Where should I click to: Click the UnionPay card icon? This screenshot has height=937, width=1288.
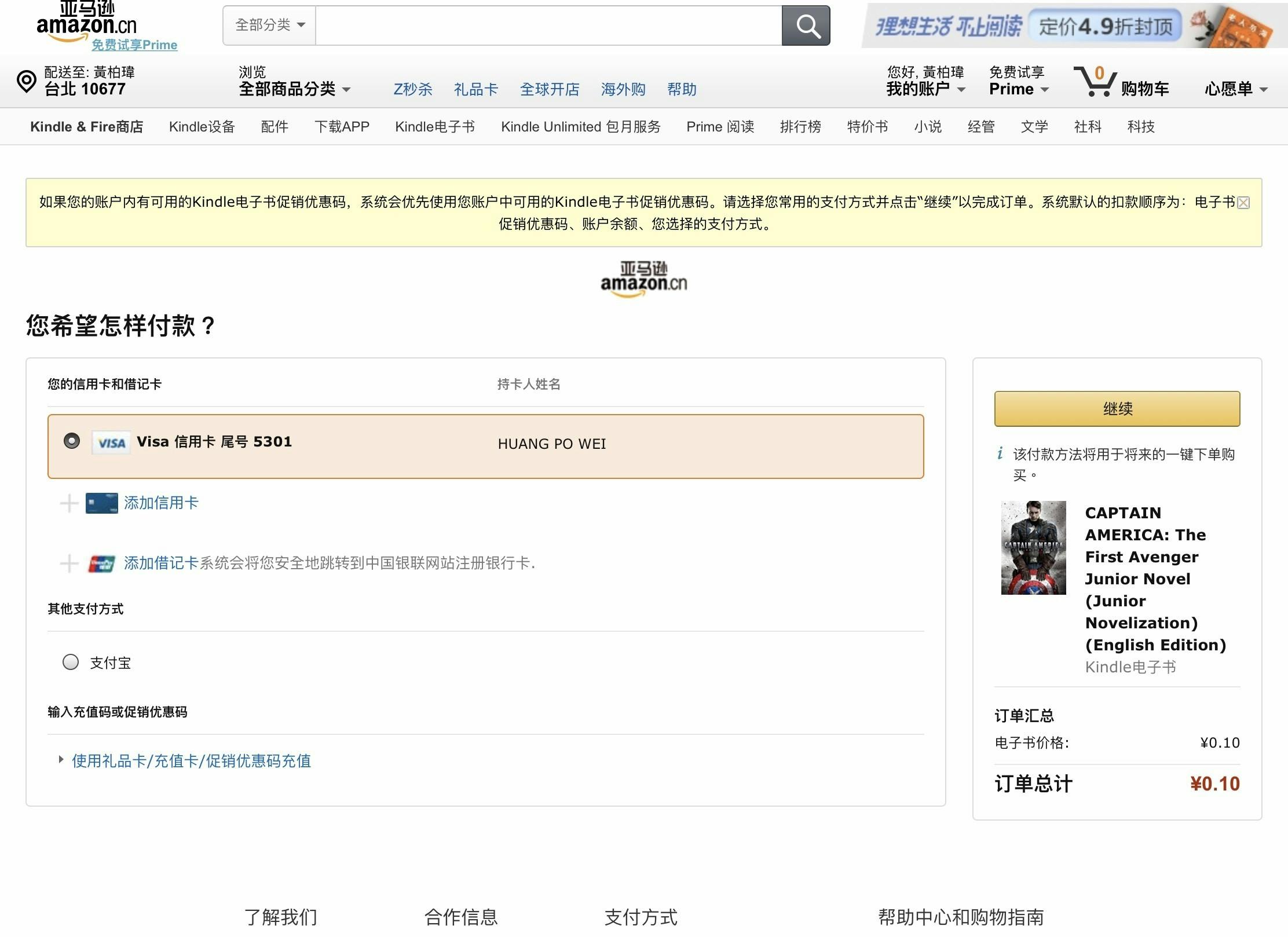click(101, 563)
